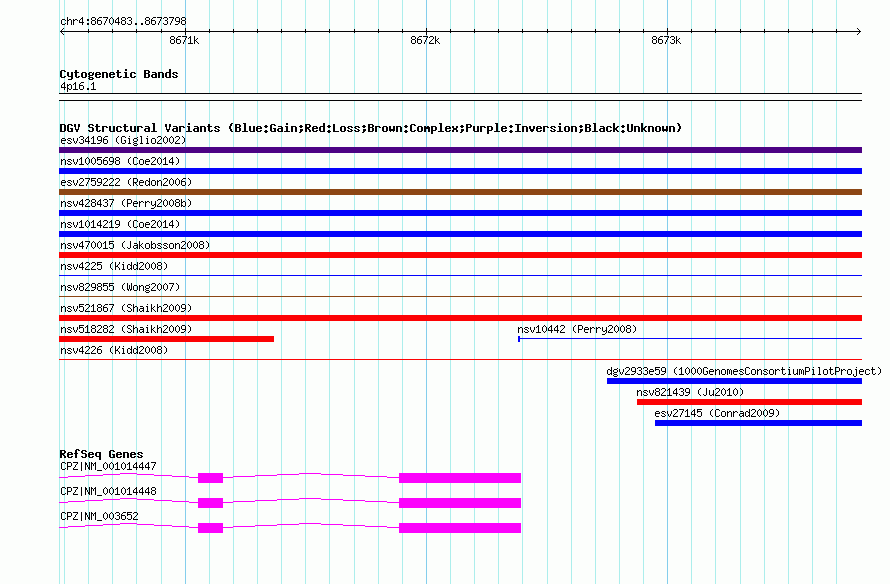The image size is (890, 584).
Task: Select the blue nsv428437 gain bar
Action: [x=460, y=213]
